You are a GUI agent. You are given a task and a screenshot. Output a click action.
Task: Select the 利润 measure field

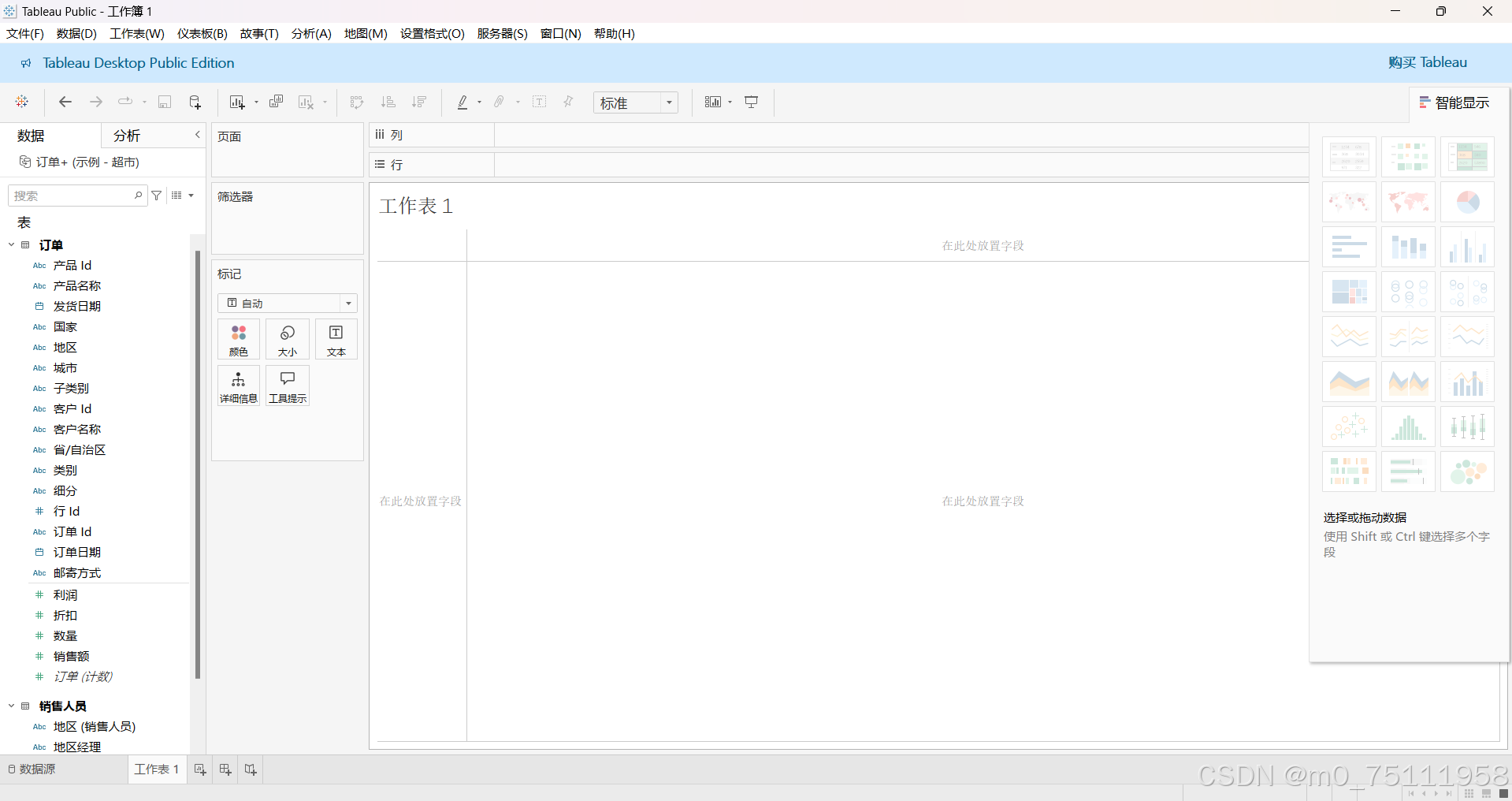(x=65, y=594)
